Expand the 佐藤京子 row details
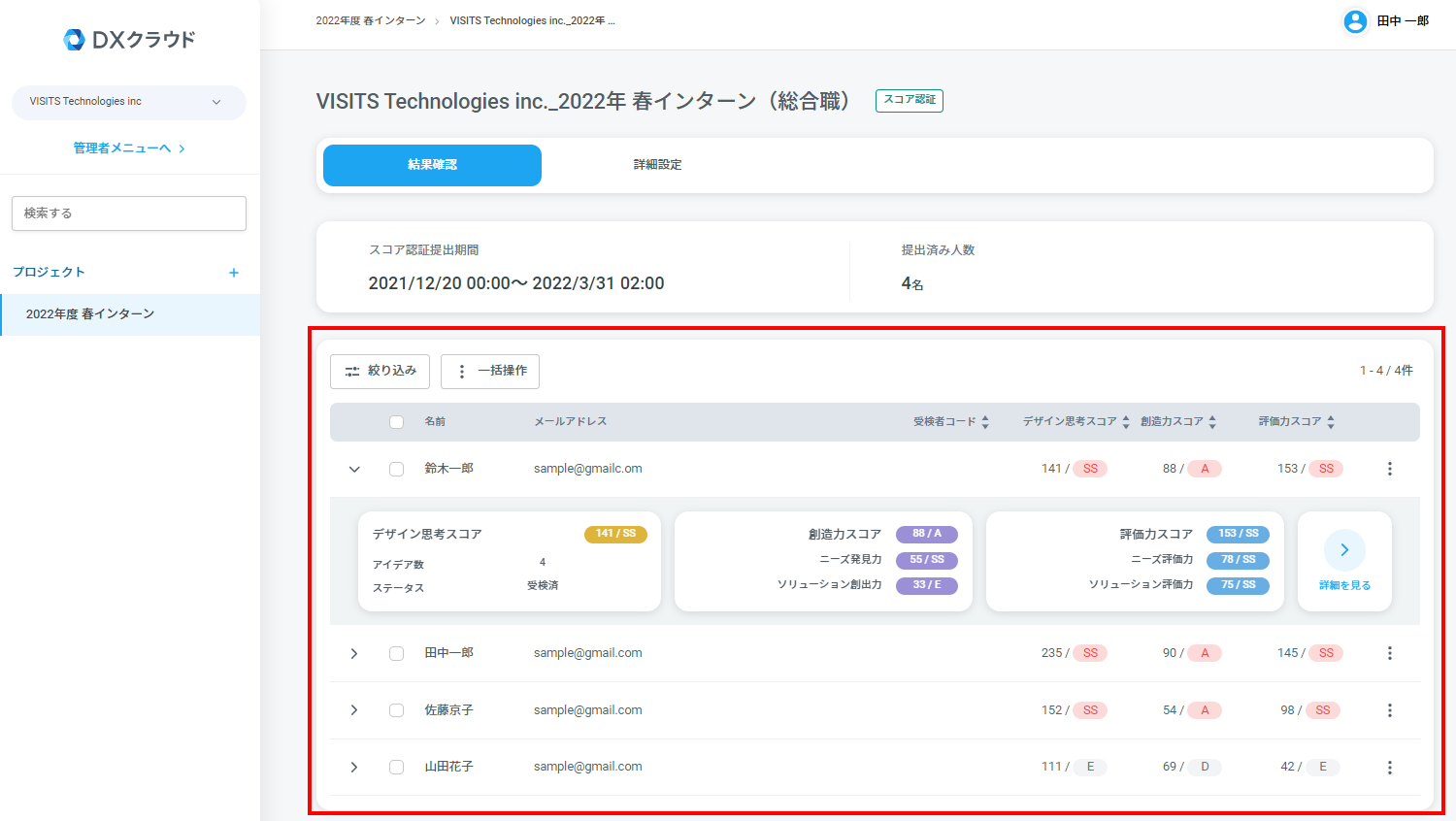The height and width of the screenshot is (821, 1456). [x=354, y=710]
